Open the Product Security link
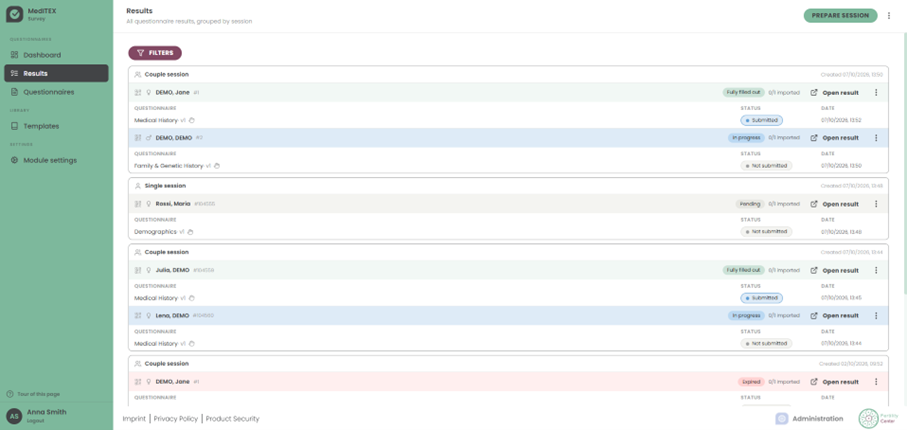The width and height of the screenshot is (907, 430). pos(233,418)
